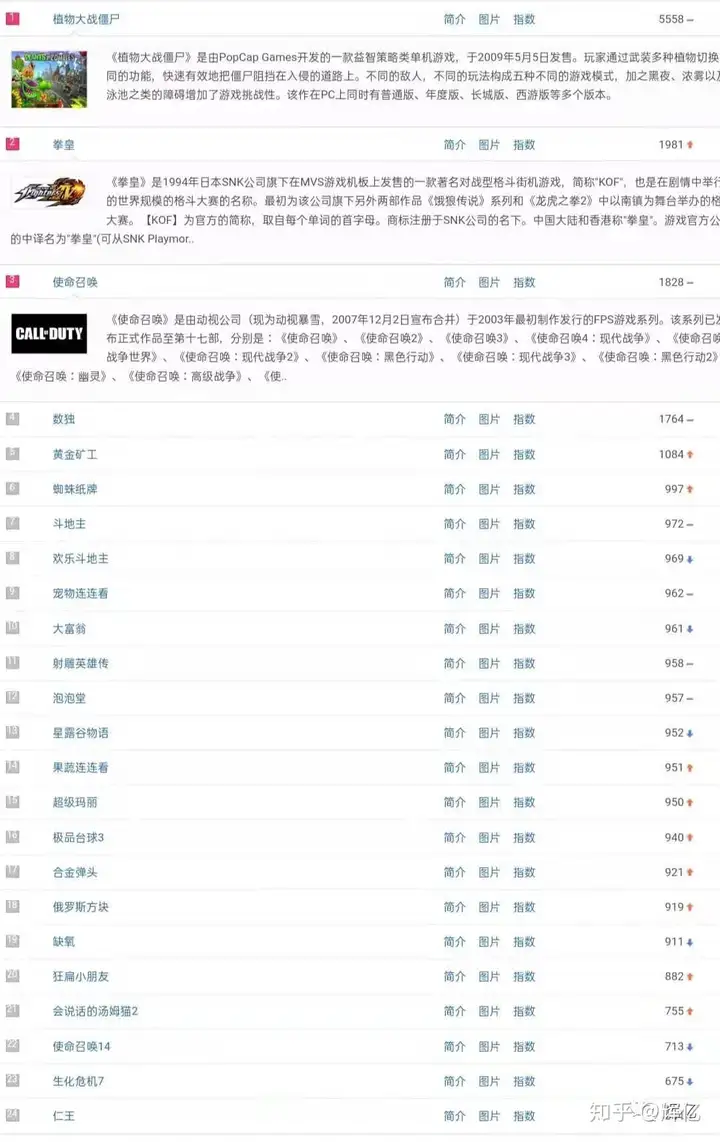Open the 射雕英雄传 entry

tap(80, 663)
